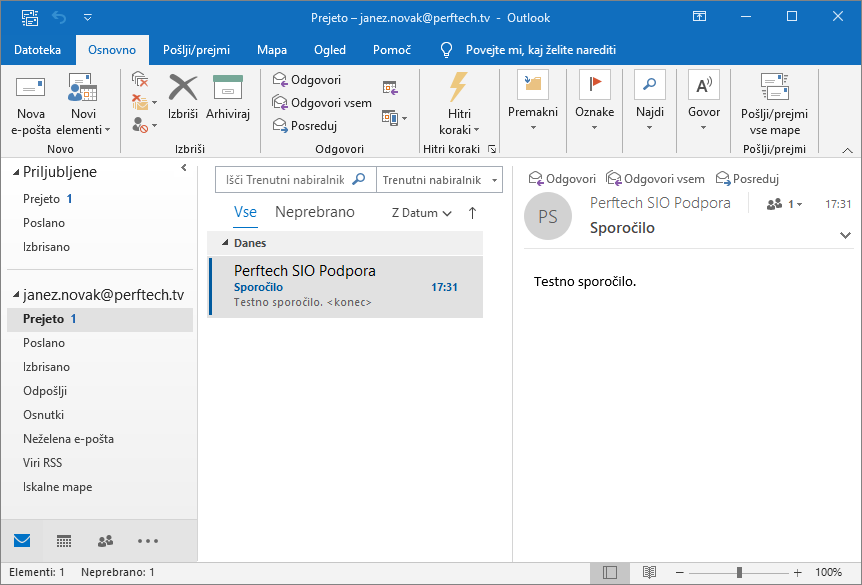Open the Hitri koraki dialog launcher
The height and width of the screenshot is (585, 862).
tap(492, 149)
